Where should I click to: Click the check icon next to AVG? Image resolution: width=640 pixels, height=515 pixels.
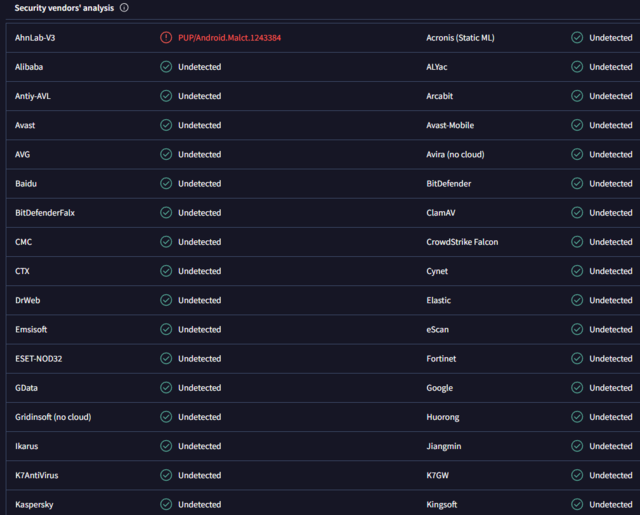166,154
